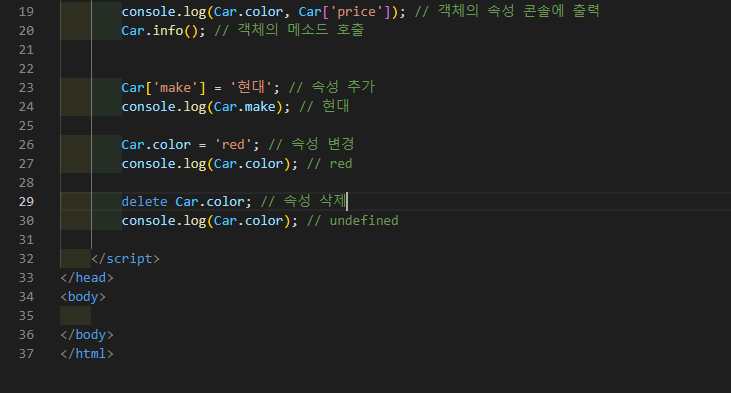Click line number 19 in gutter
The width and height of the screenshot is (731, 393).
pos(26,12)
